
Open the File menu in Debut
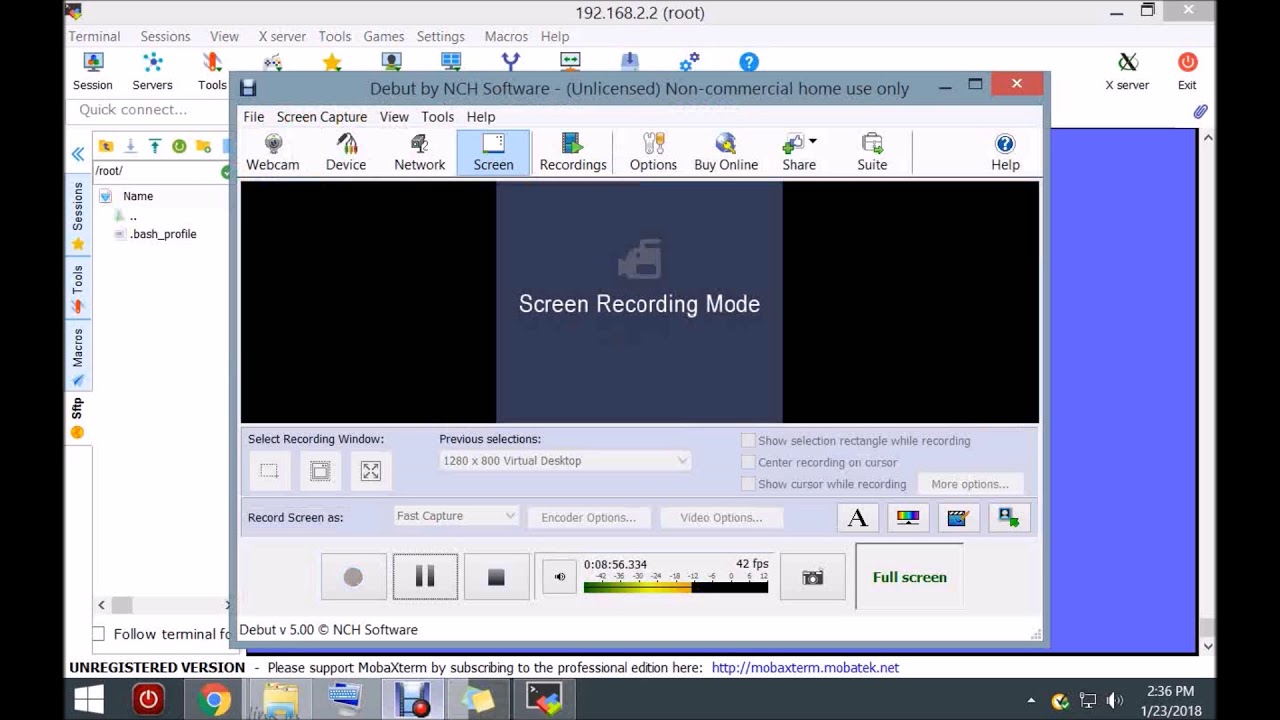253,117
